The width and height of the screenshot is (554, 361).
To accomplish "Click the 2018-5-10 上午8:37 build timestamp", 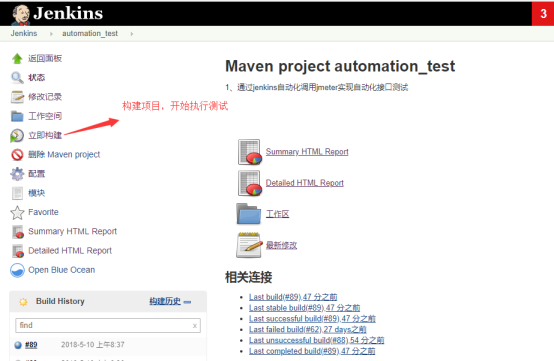I will [x=93, y=345].
